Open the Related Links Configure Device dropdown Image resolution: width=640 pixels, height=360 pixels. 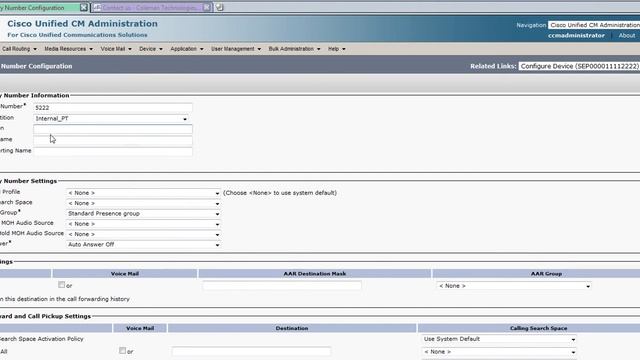click(579, 66)
